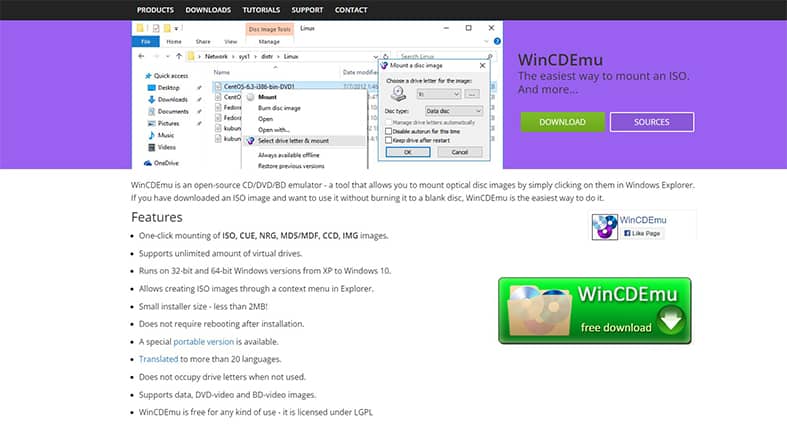Choose 'Restore previous versions' menu entry

click(x=291, y=166)
